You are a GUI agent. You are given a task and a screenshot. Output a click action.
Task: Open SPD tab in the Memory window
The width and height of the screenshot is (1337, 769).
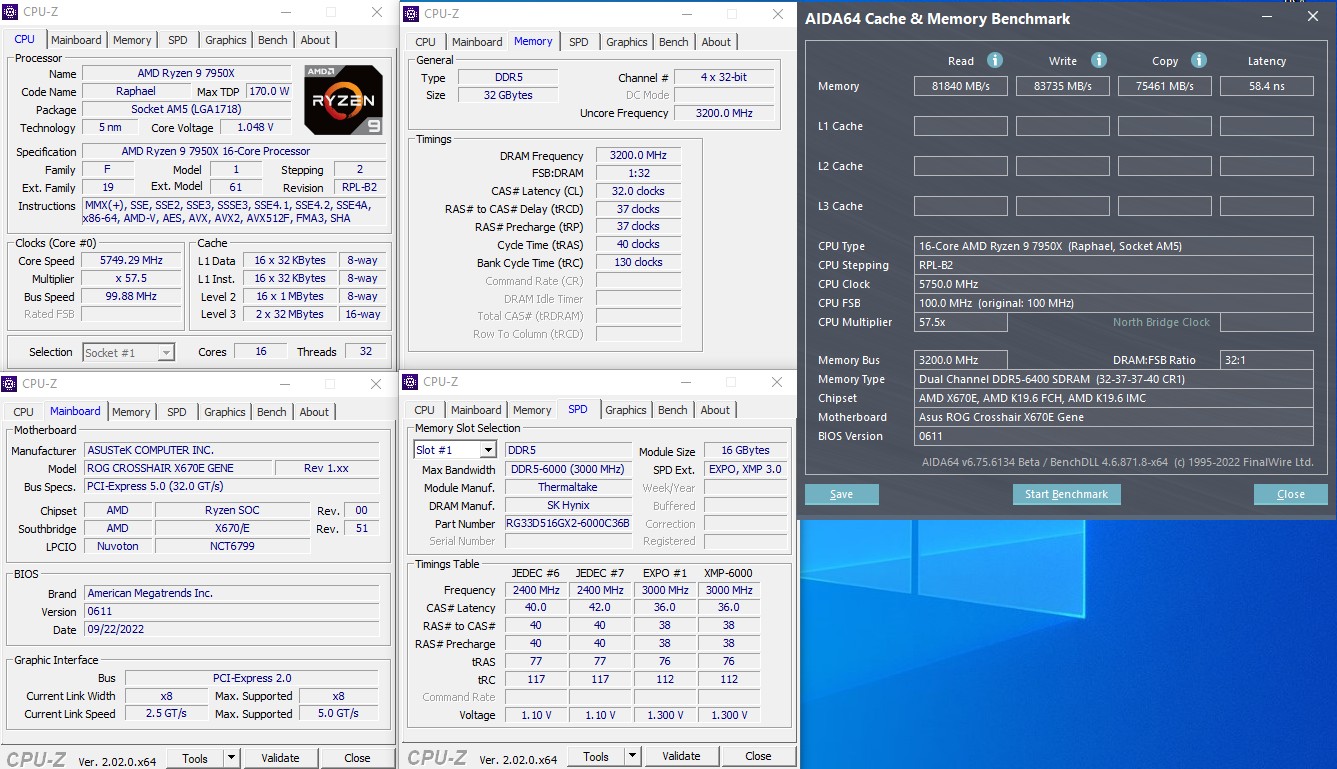[579, 42]
